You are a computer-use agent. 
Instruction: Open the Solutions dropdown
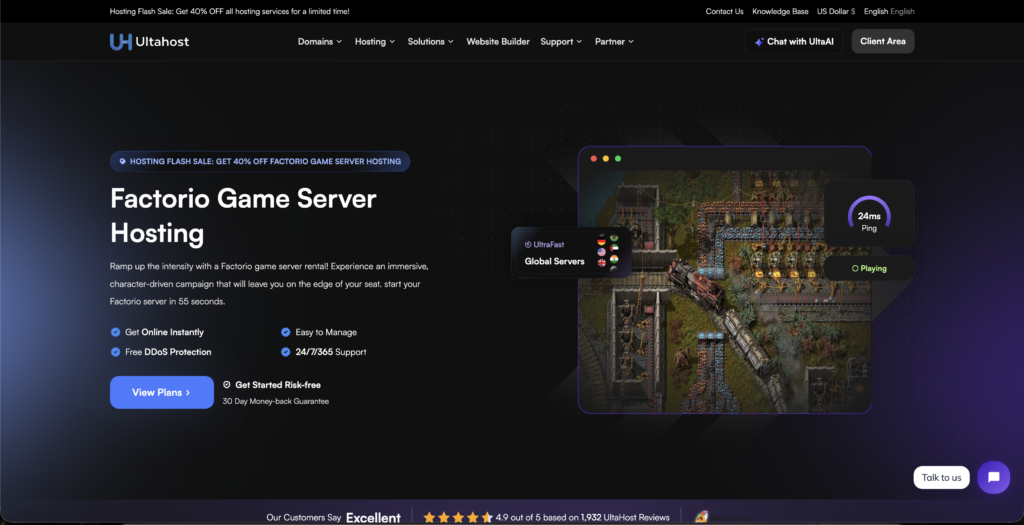(x=430, y=41)
